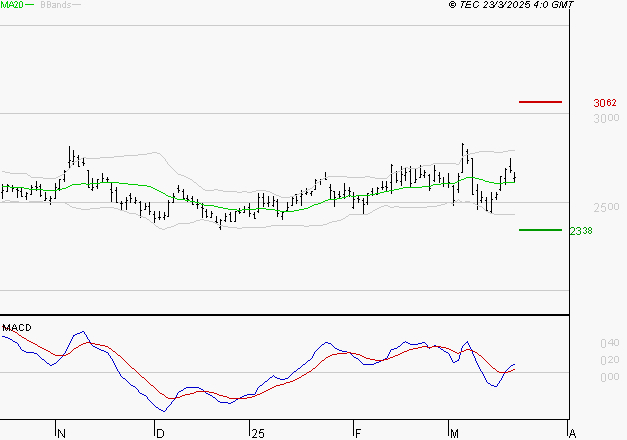The width and height of the screenshot is (627, 440).
Task: Click the 3000 price axis label
Action: (x=606, y=119)
